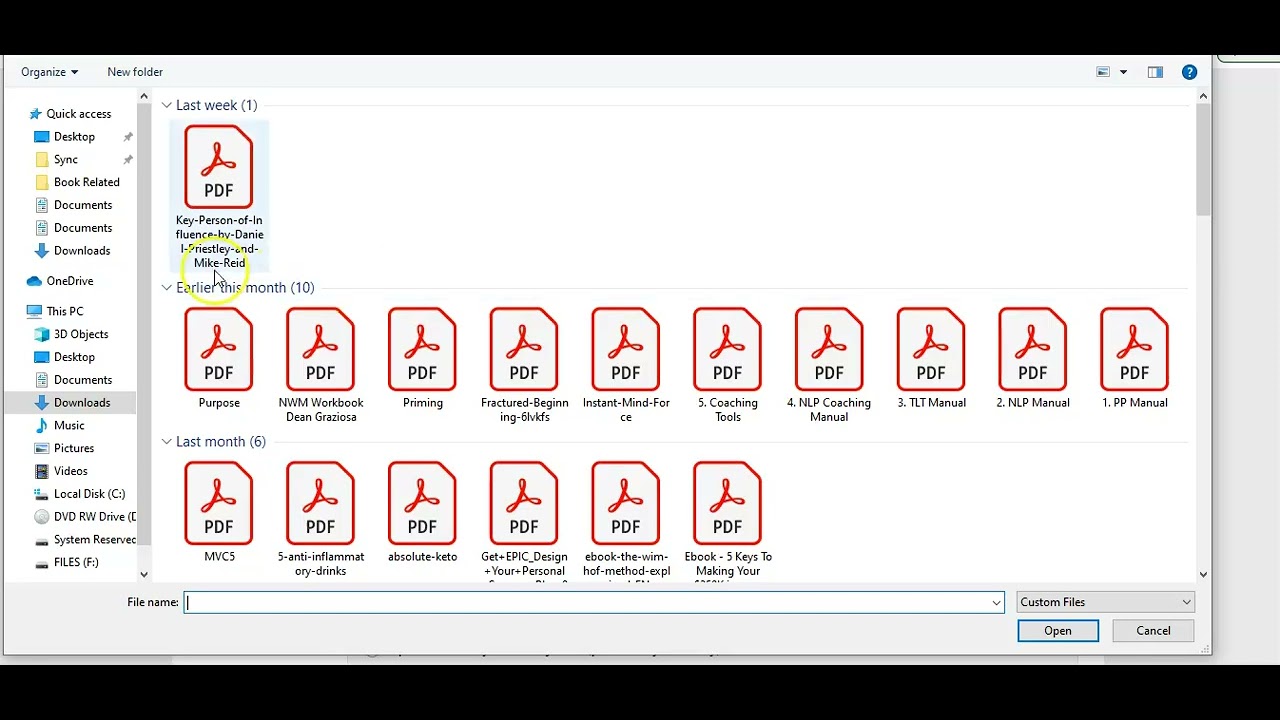Select 5-anti-inflammatory-drinks PDF file

coord(321,519)
